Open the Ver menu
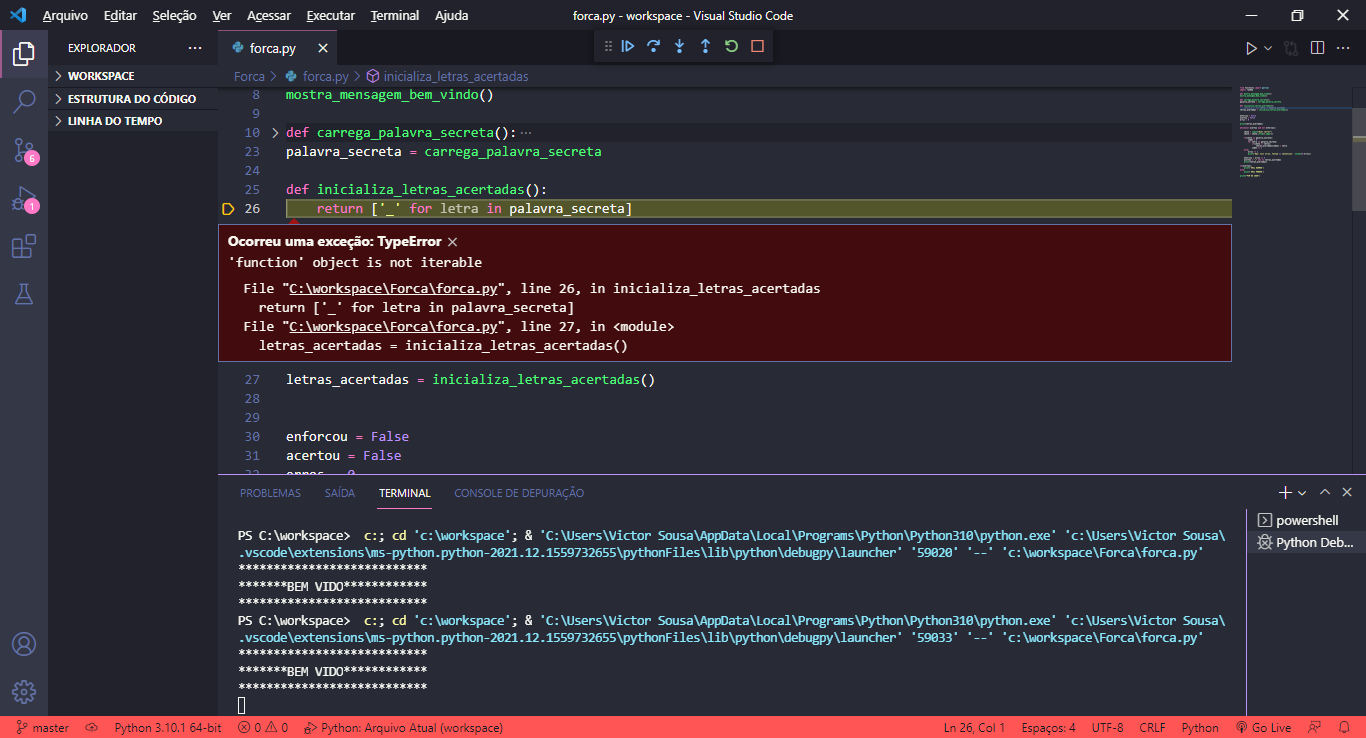1366x738 pixels. click(x=222, y=16)
